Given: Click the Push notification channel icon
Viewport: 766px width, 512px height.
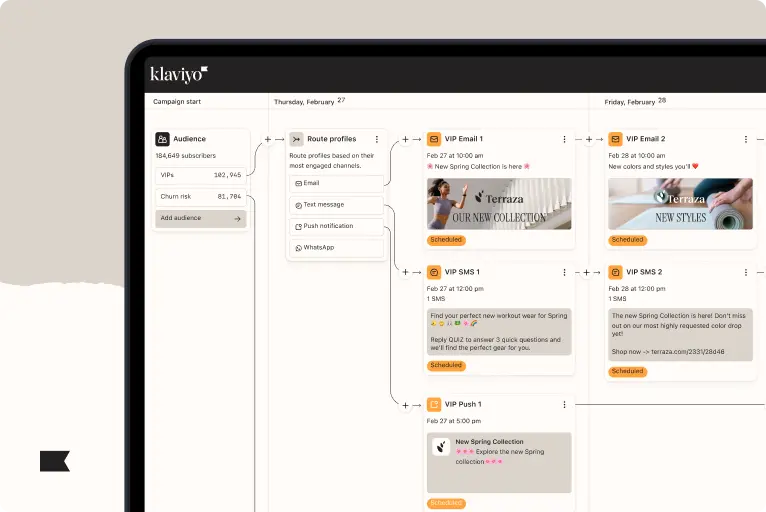Looking at the screenshot, I should (298, 227).
